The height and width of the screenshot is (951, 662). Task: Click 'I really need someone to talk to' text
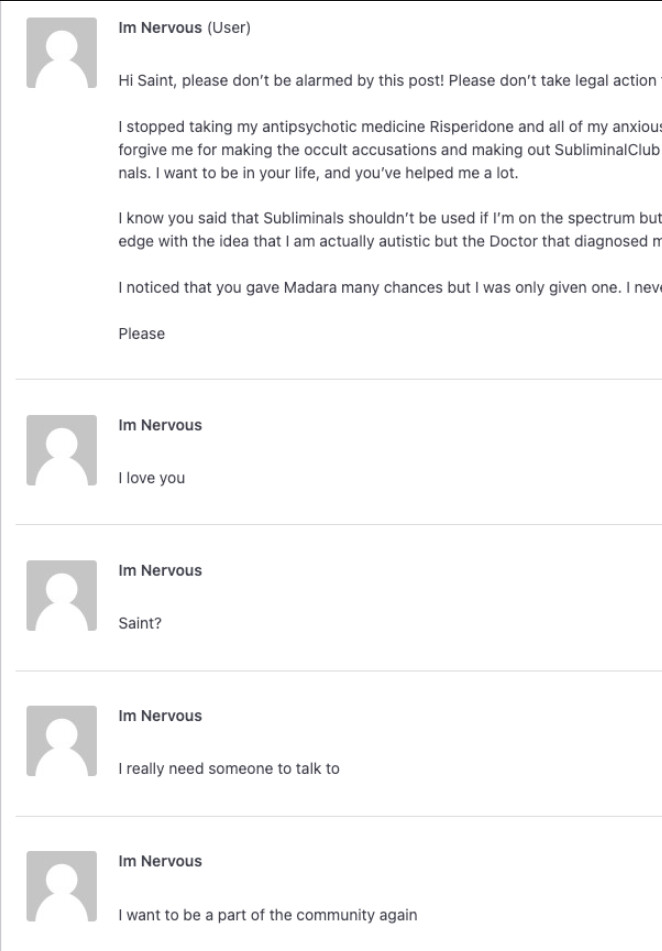point(229,769)
